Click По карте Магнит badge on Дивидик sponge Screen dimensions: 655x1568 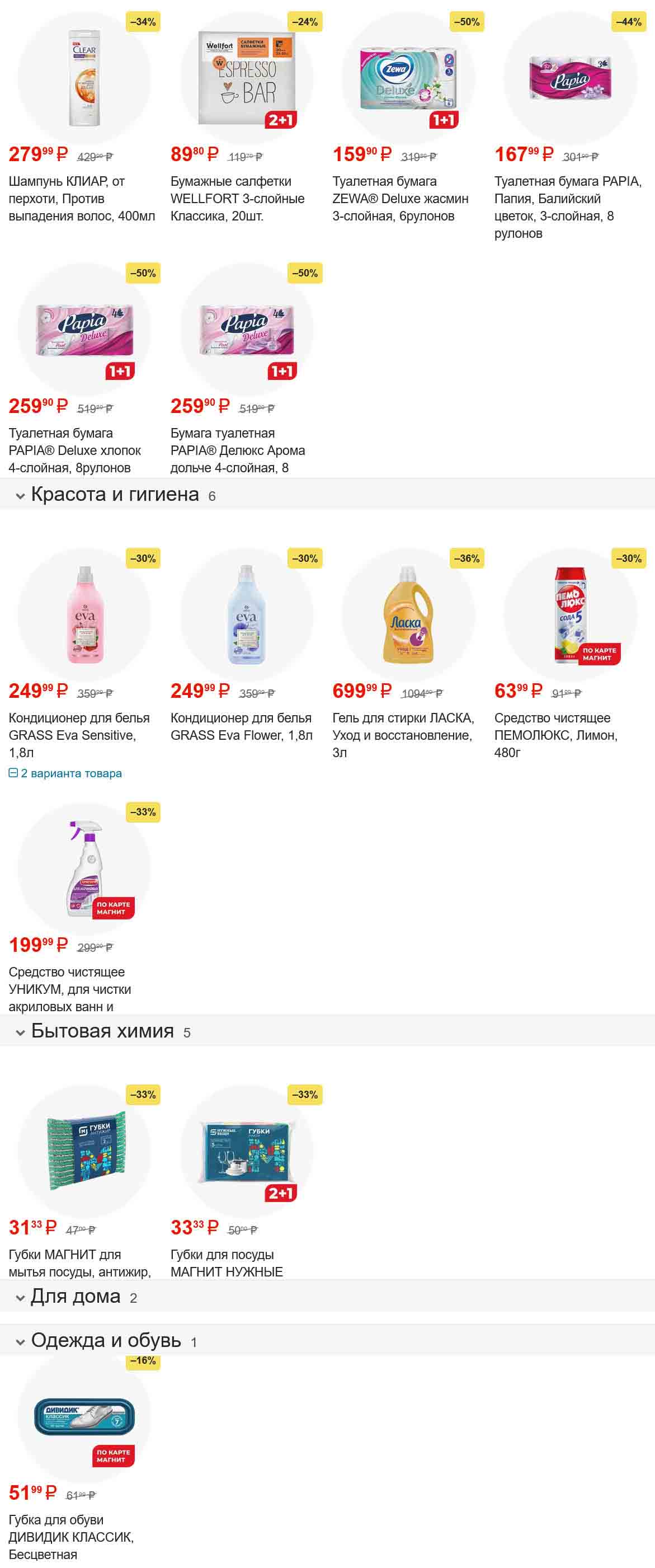[113, 1456]
